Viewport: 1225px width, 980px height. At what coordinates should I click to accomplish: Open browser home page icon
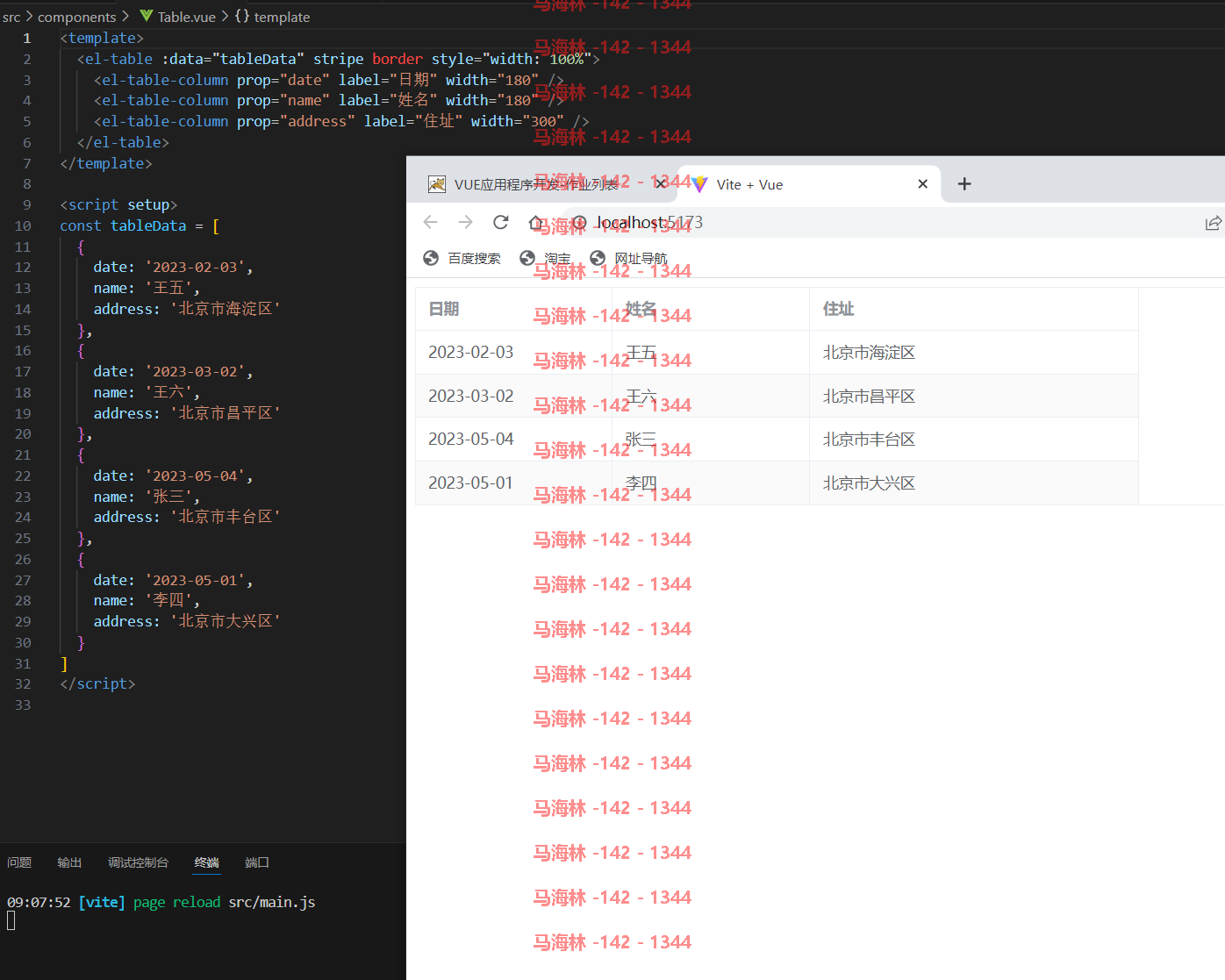tap(536, 222)
